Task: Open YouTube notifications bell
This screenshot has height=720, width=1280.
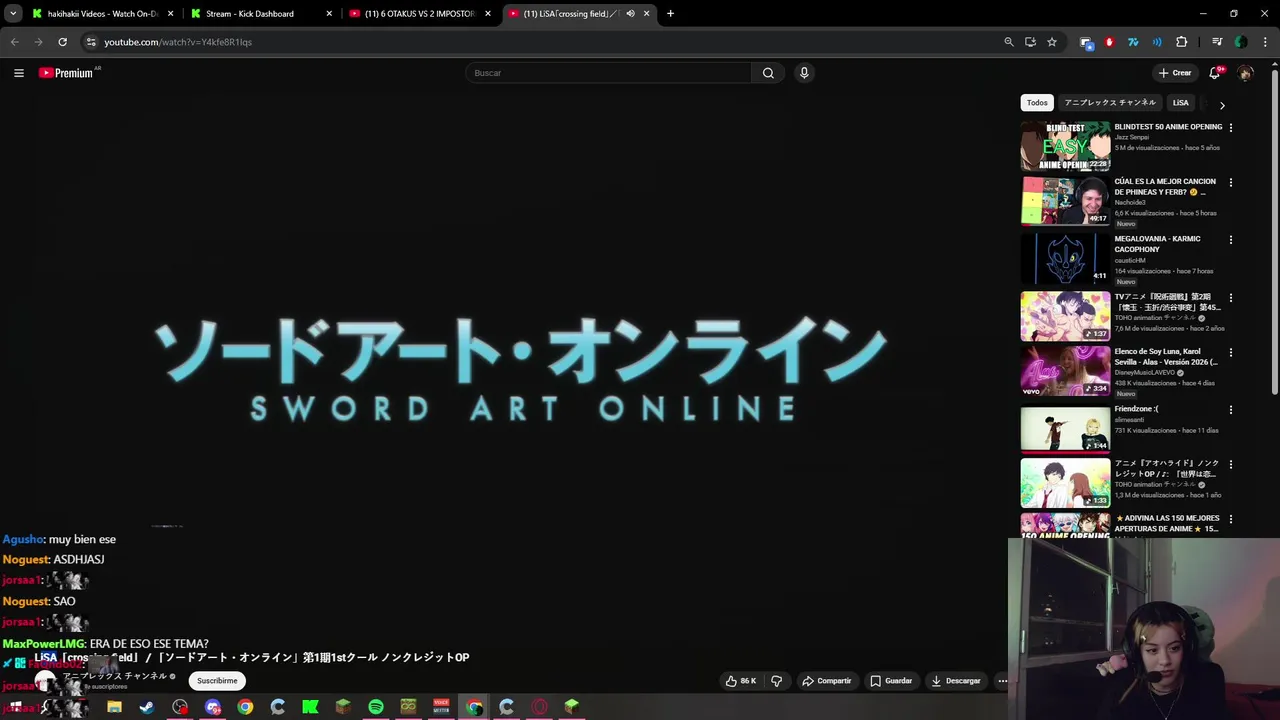Action: pyautogui.click(x=1215, y=73)
